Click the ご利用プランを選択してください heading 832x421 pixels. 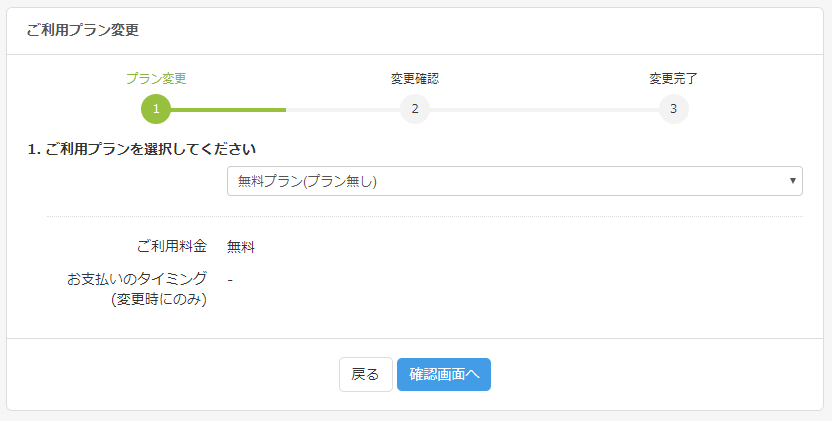pyautogui.click(x=141, y=149)
